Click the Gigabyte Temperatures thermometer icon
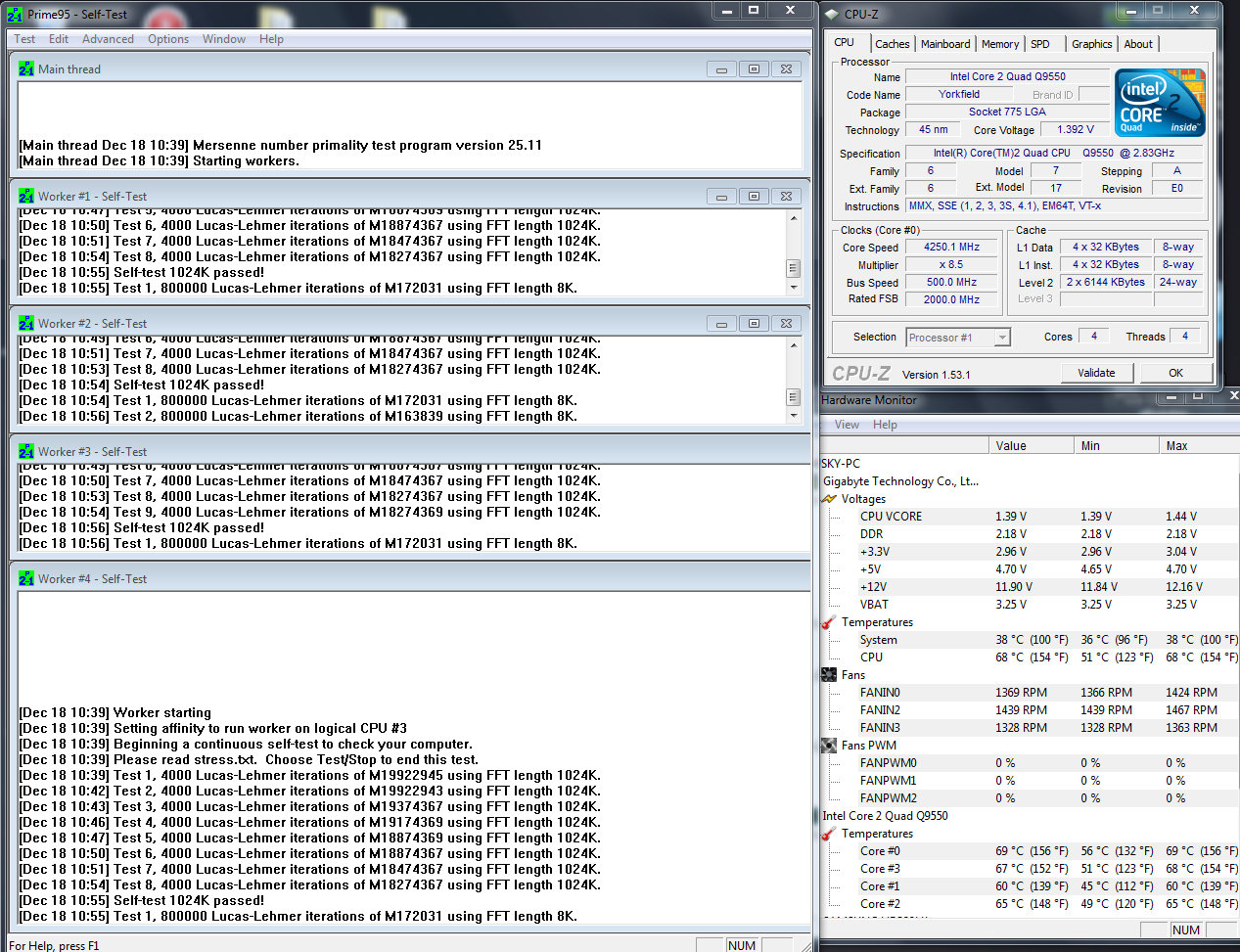1240x952 pixels. [830, 622]
